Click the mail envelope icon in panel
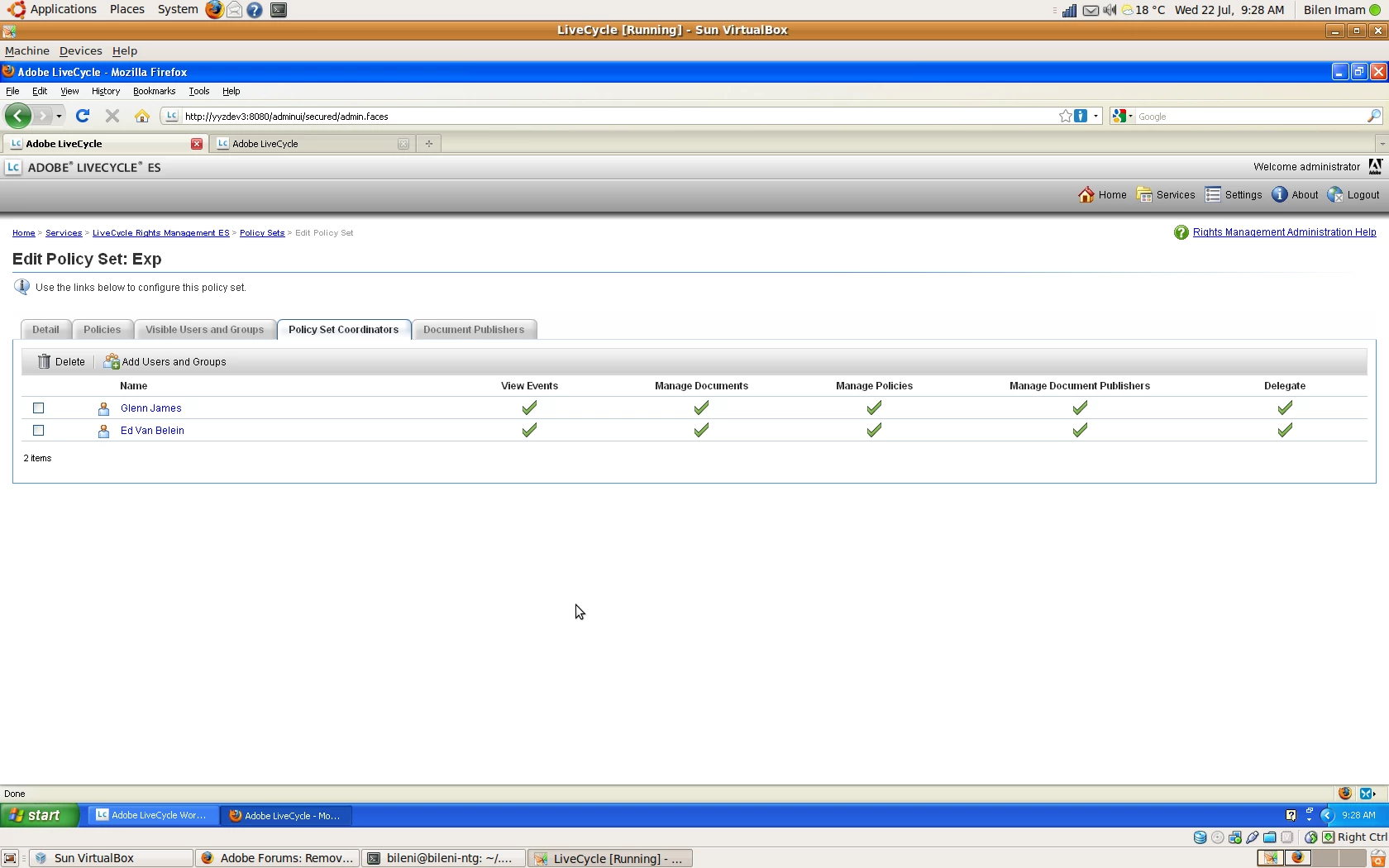The height and width of the screenshot is (868, 1389). tap(1091, 10)
